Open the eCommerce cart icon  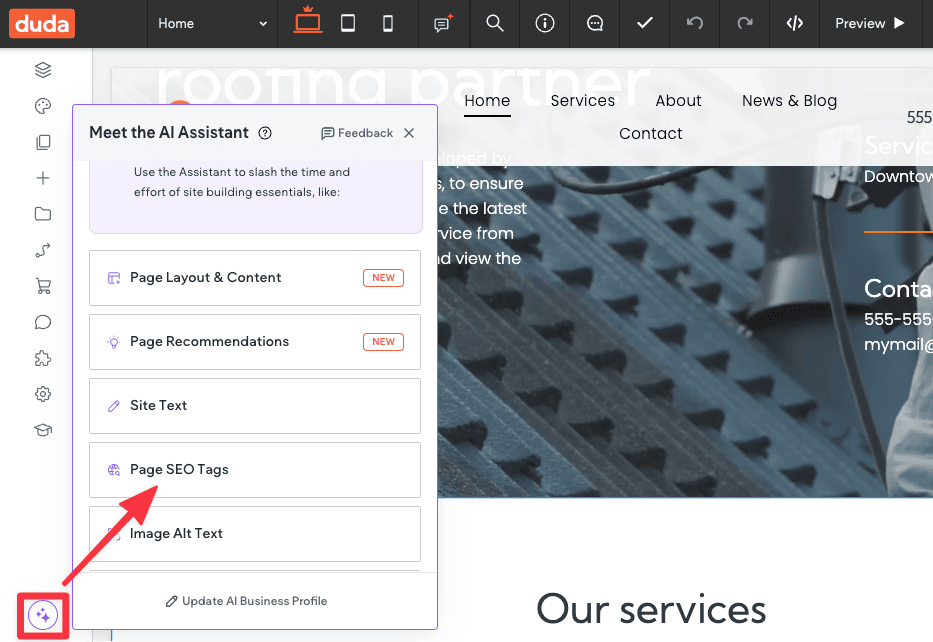42,286
